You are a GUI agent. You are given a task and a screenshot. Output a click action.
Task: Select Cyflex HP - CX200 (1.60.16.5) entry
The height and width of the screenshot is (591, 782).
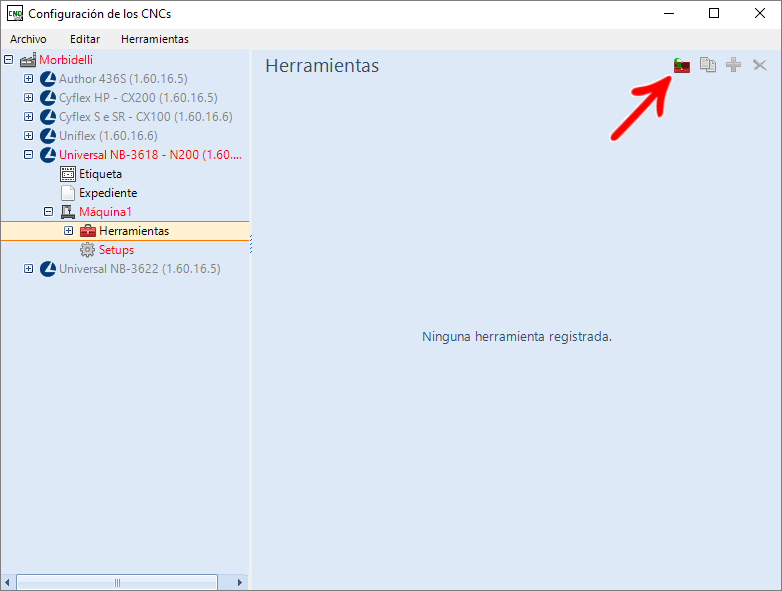coord(138,98)
